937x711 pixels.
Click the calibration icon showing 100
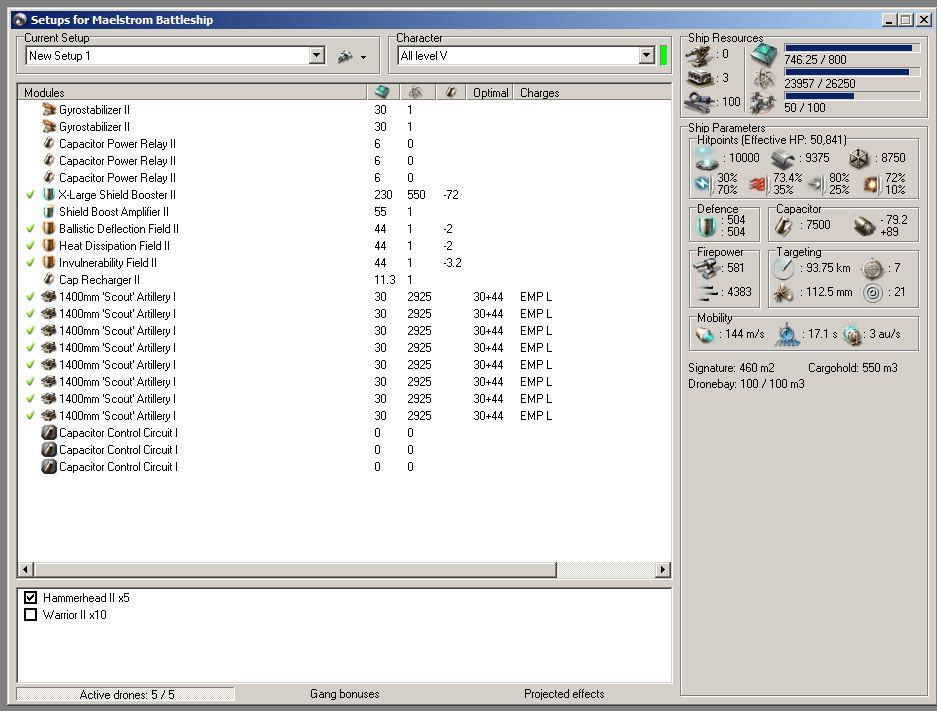click(699, 102)
